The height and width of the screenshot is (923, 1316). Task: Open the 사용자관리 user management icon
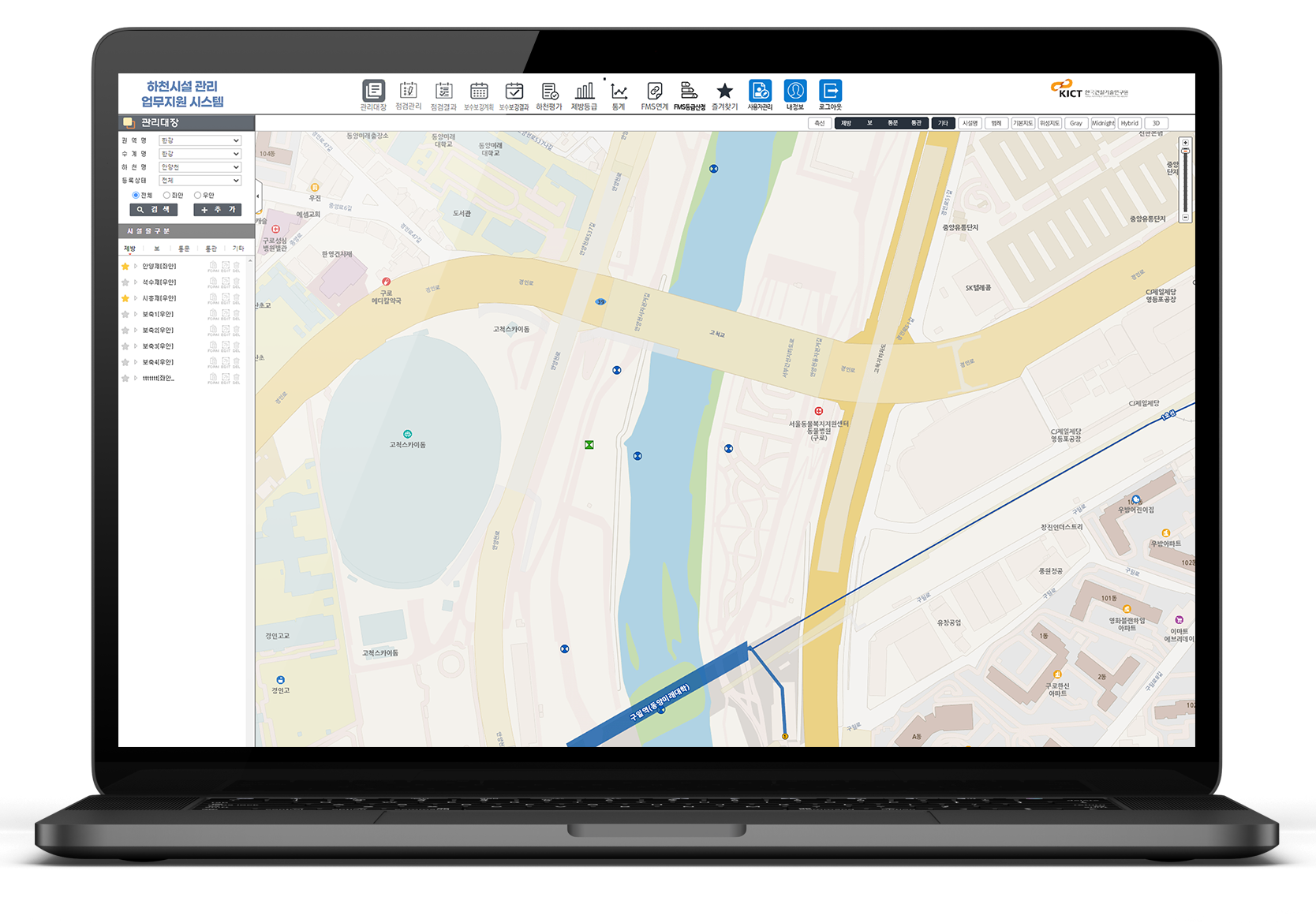point(760,92)
